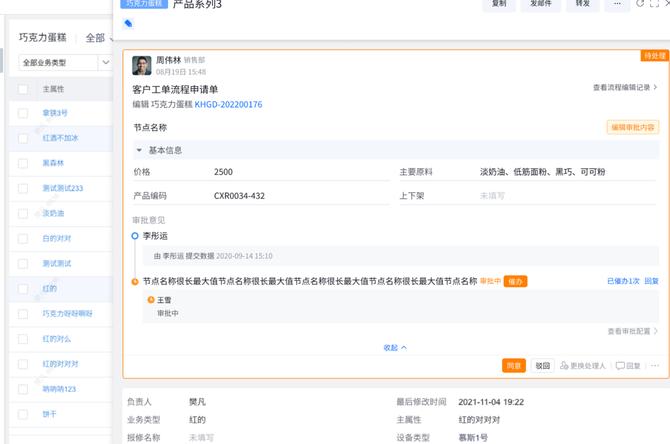Click the blue tag icon under title
The height and width of the screenshot is (444, 670).
128,23
